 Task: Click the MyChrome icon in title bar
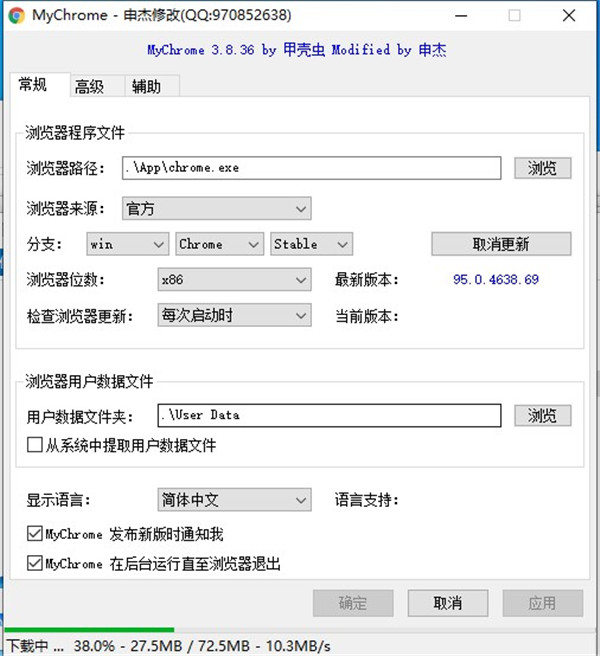coord(16,15)
